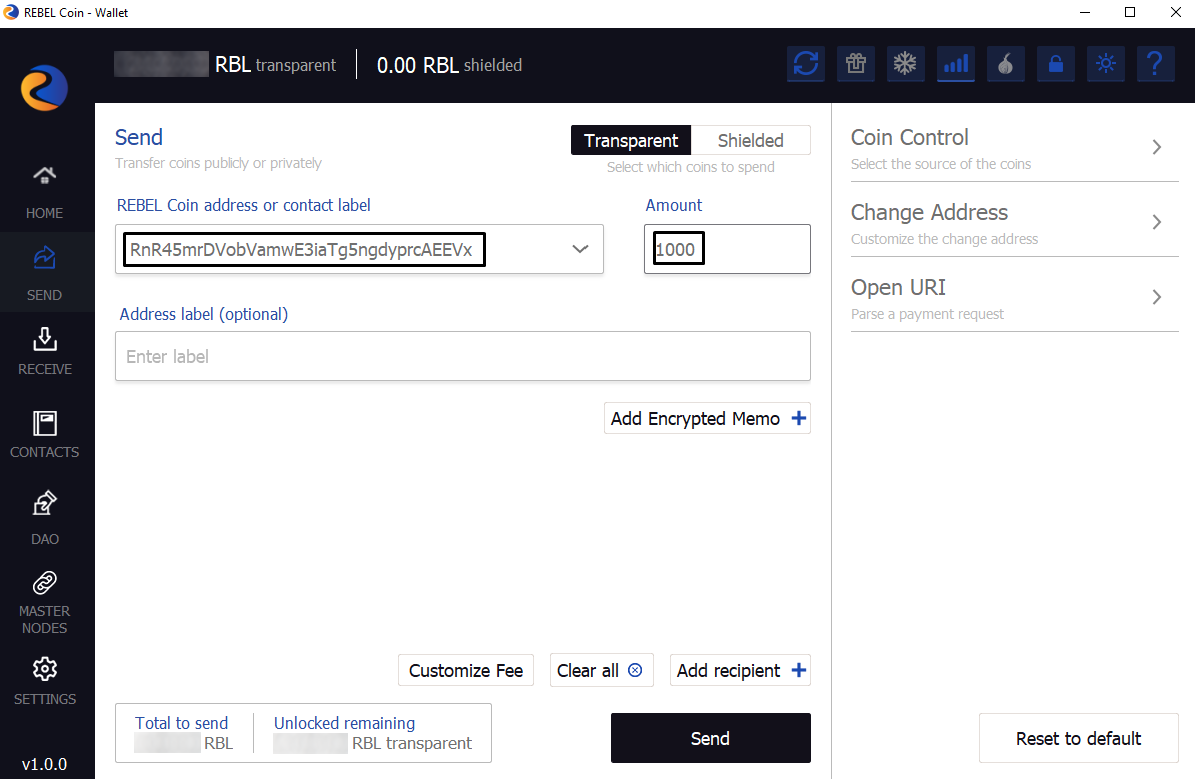Image resolution: width=1195 pixels, height=779 pixels.
Task: Click the black Send button
Action: tap(710, 738)
